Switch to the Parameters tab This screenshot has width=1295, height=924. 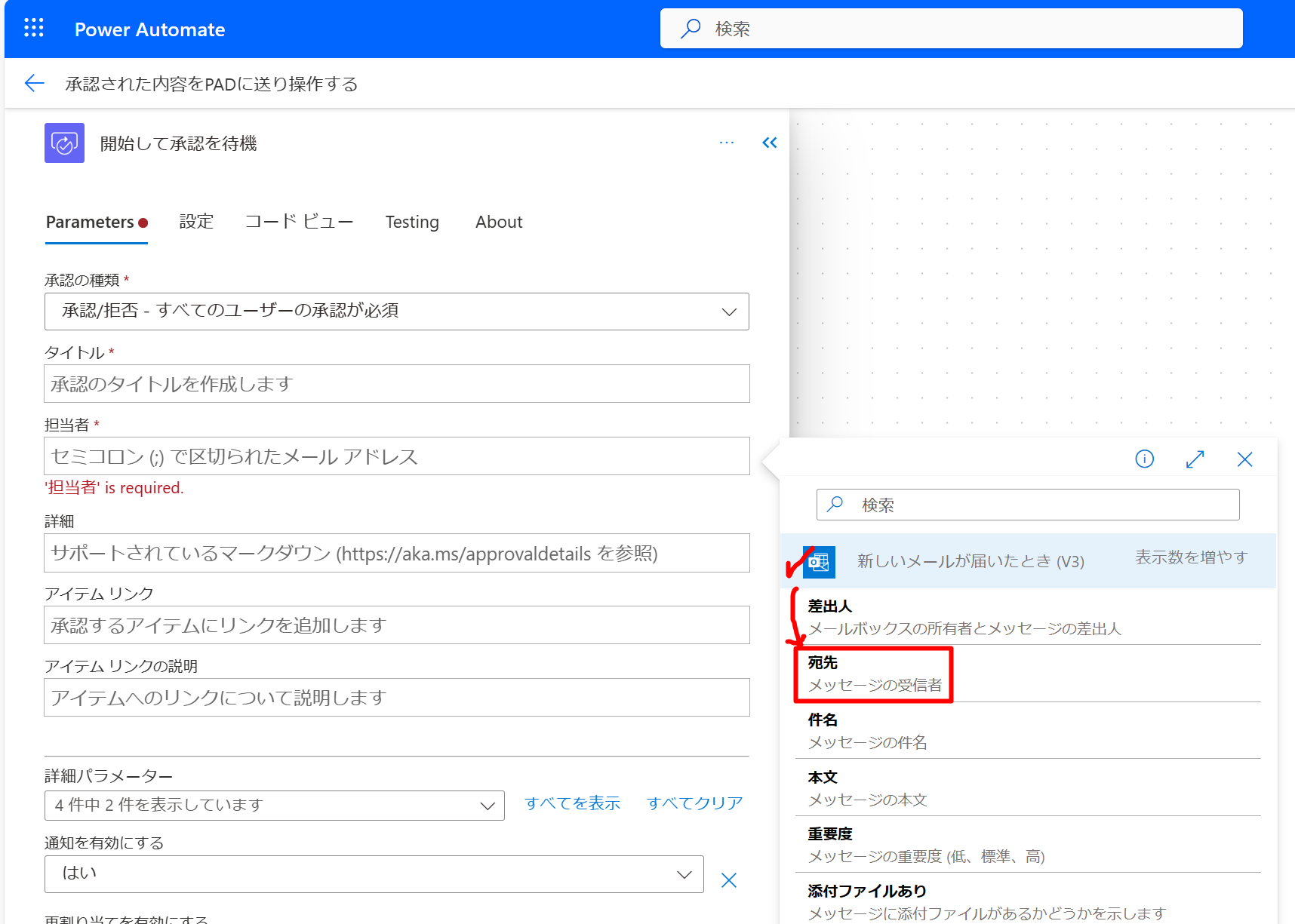(97, 222)
